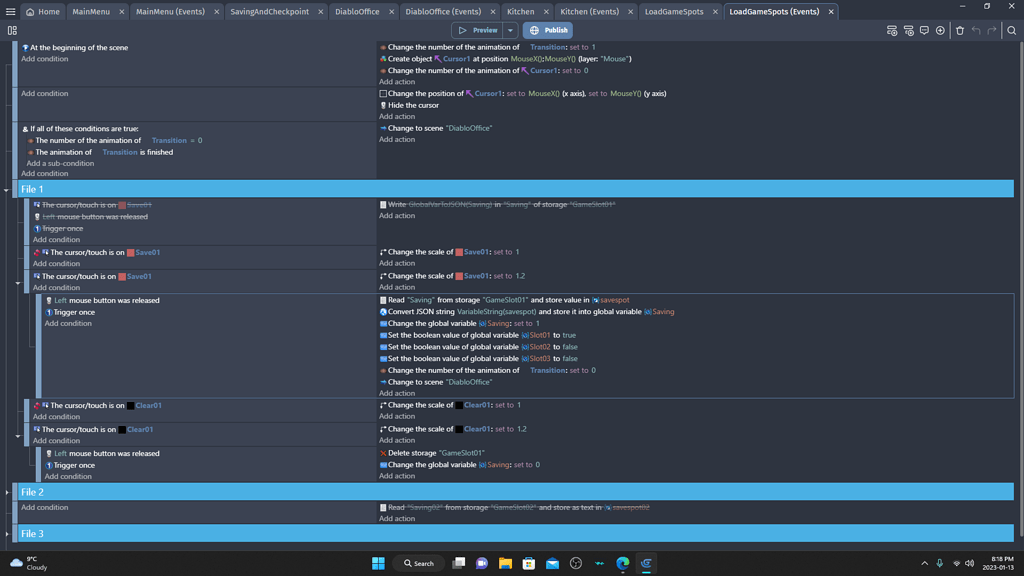
Task: Collapse the File 1 group
Action: pos(8,188)
